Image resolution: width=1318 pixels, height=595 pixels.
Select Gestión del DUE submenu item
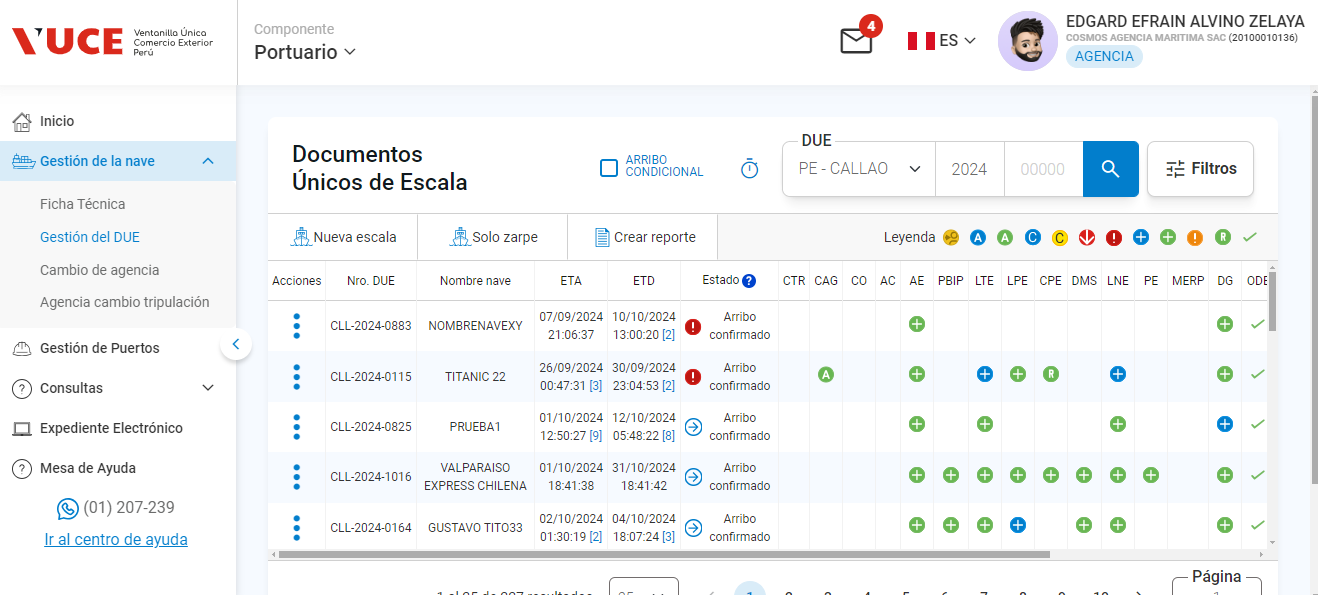(x=90, y=237)
